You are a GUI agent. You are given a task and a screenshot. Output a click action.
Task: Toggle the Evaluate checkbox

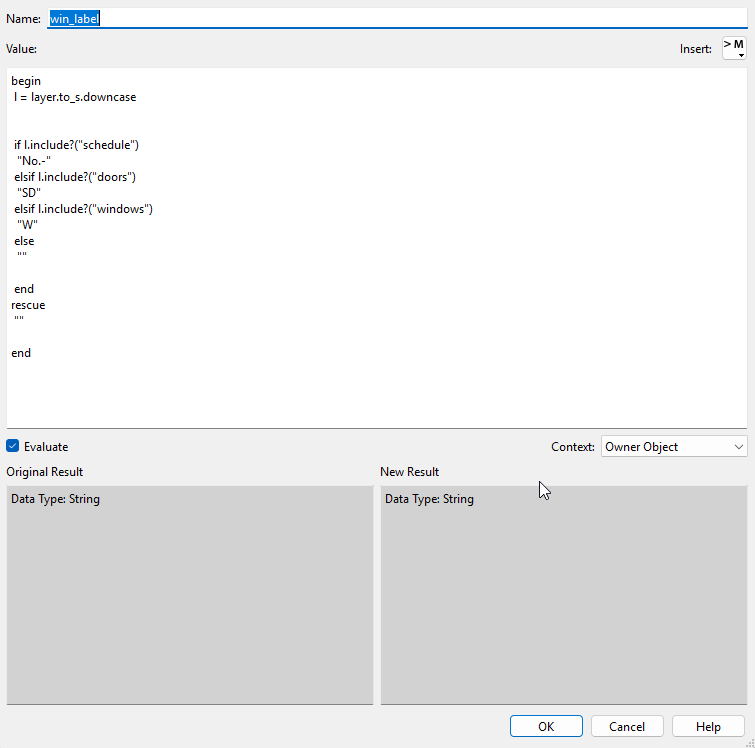pyautogui.click(x=13, y=447)
